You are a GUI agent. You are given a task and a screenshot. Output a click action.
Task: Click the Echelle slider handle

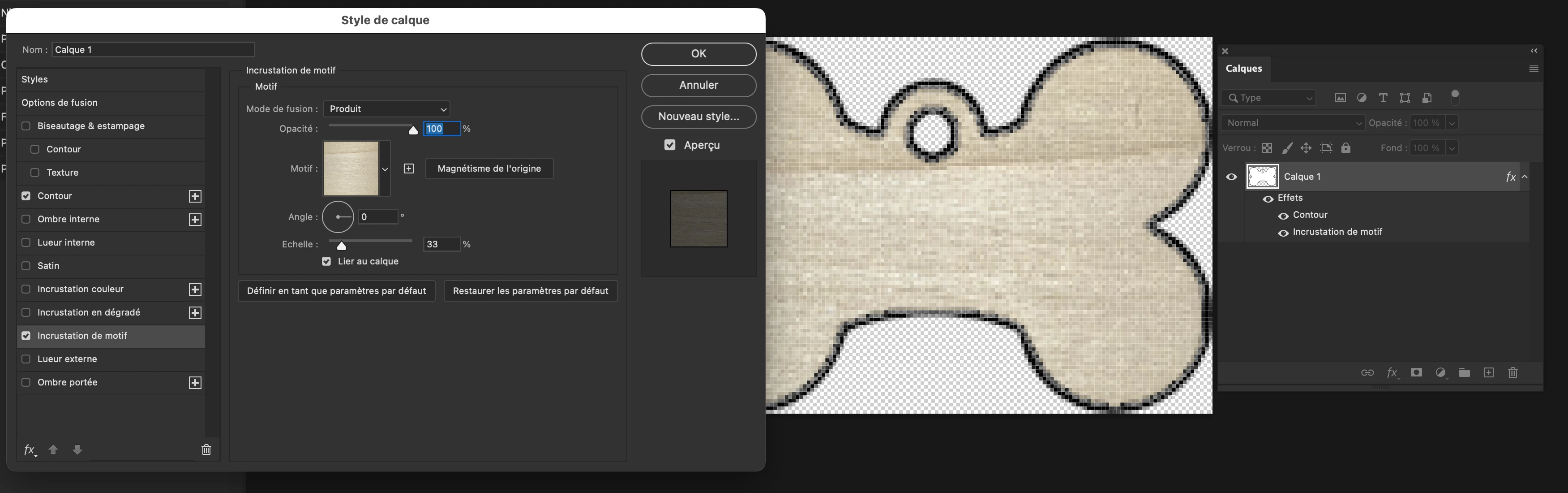342,246
